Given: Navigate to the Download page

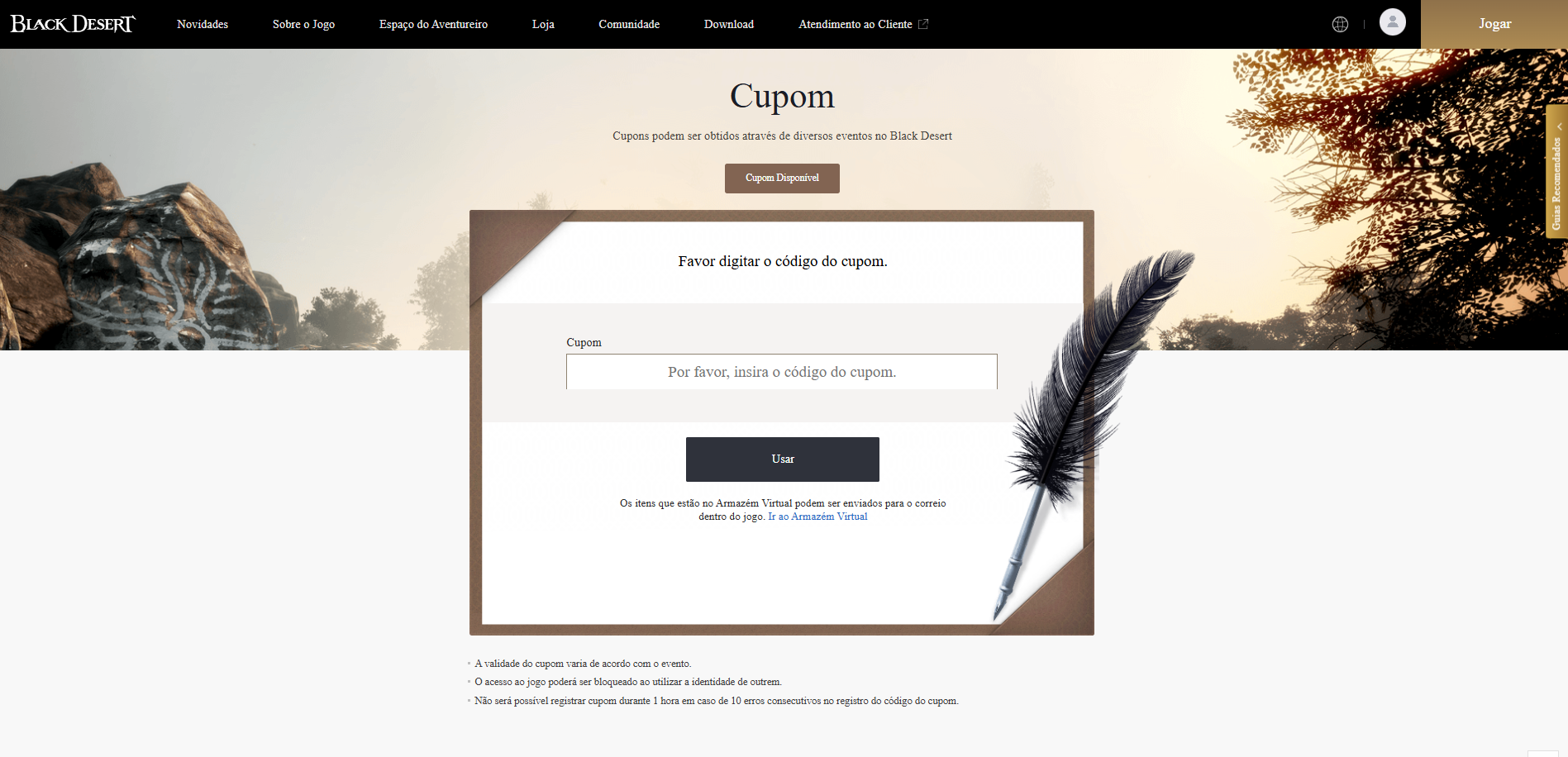Looking at the screenshot, I should point(728,25).
